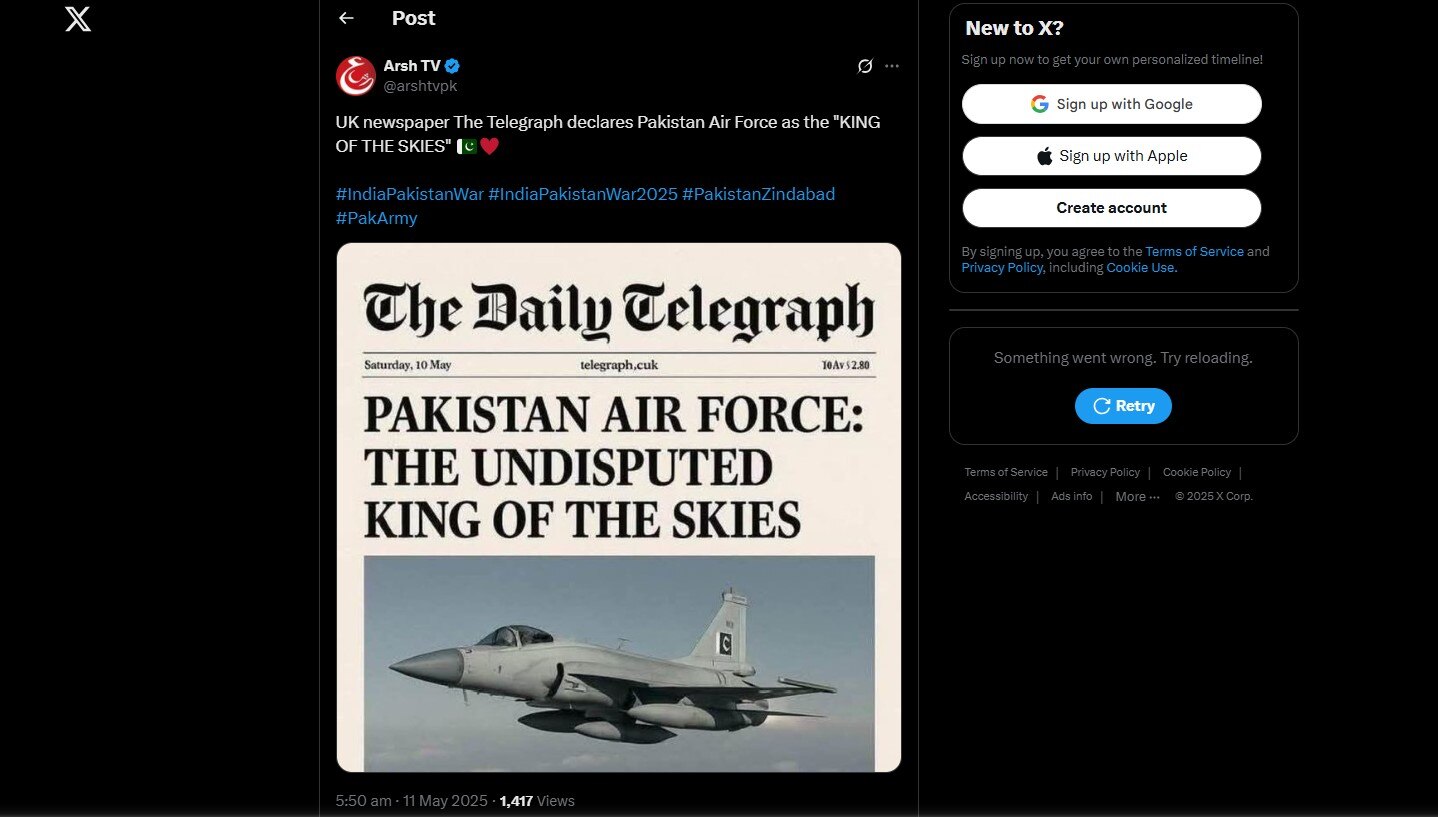1438x817 pixels.
Task: Open the Ads info footer link
Action: pos(1071,496)
